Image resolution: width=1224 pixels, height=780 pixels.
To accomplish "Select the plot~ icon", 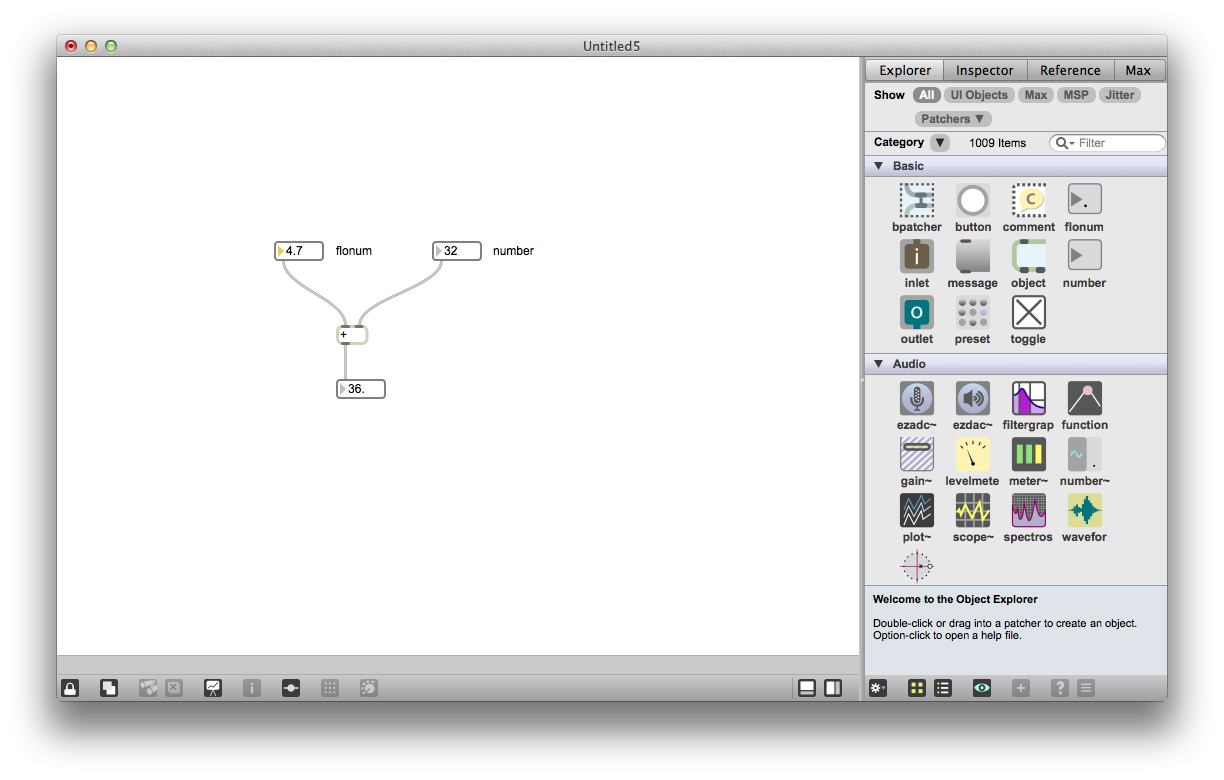I will pyautogui.click(x=917, y=510).
